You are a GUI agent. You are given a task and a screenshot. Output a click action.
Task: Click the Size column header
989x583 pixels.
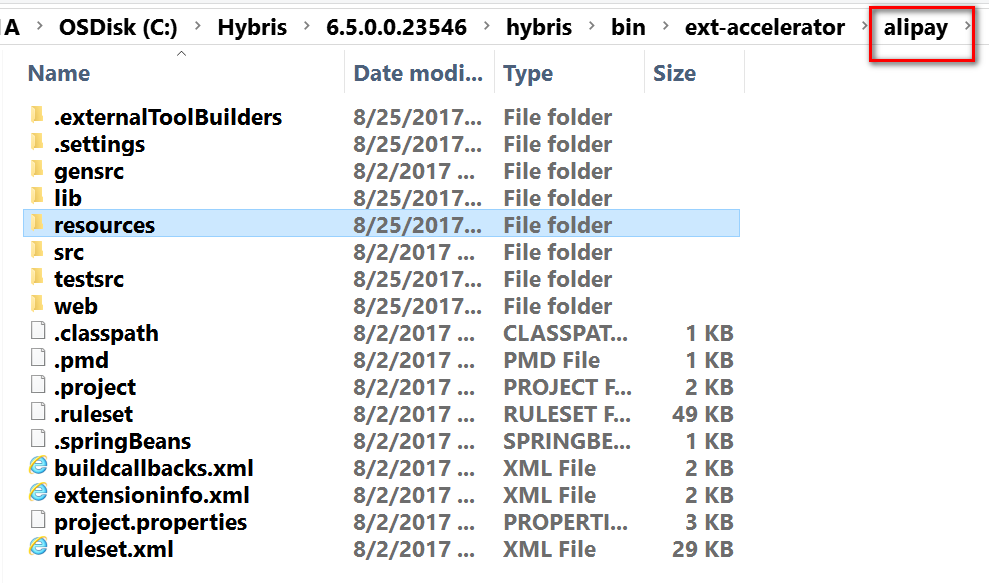(x=674, y=73)
